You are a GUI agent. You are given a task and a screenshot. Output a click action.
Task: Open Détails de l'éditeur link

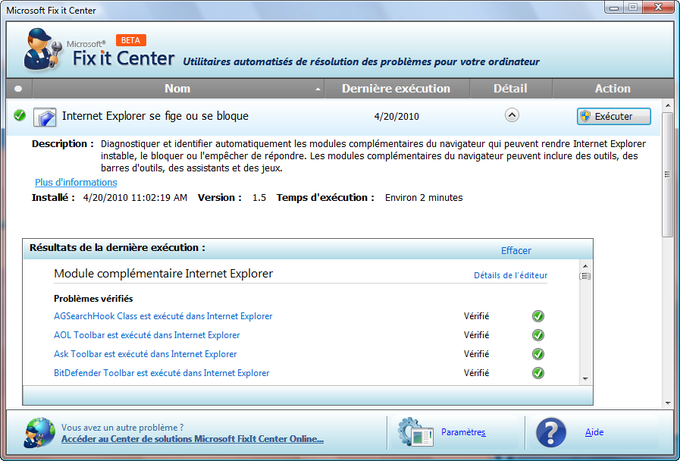coord(510,275)
